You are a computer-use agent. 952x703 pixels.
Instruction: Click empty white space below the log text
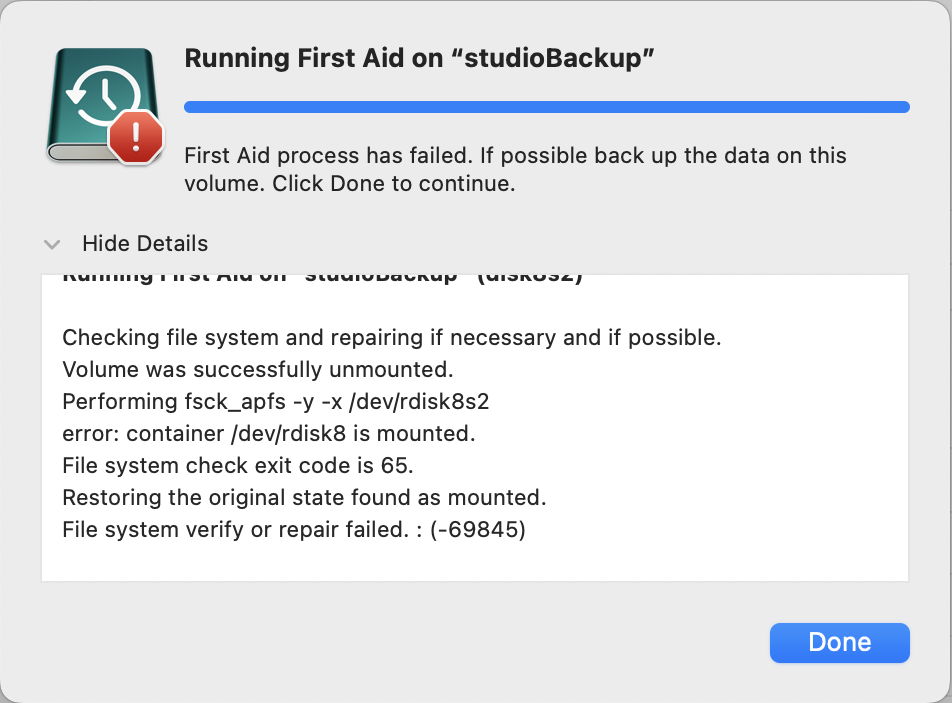click(x=474, y=562)
